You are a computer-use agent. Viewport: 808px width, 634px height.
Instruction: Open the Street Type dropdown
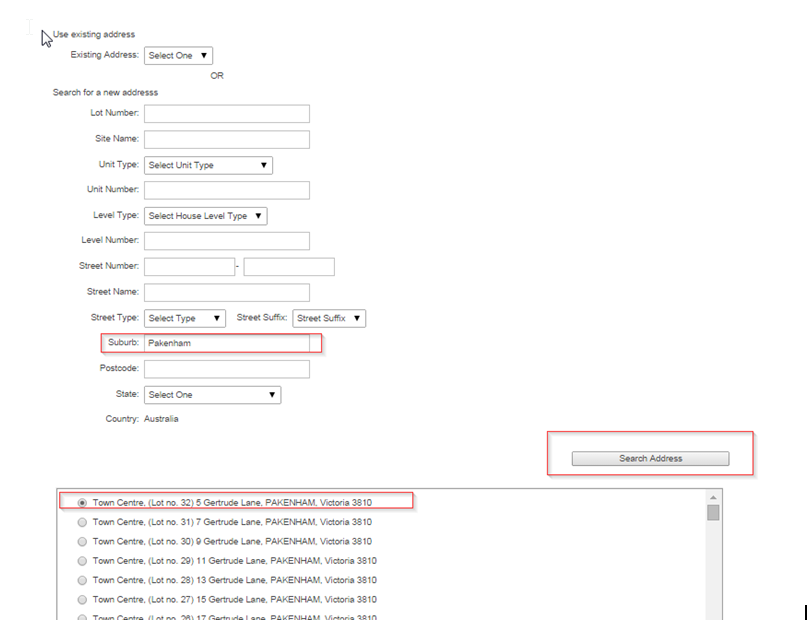pos(185,318)
